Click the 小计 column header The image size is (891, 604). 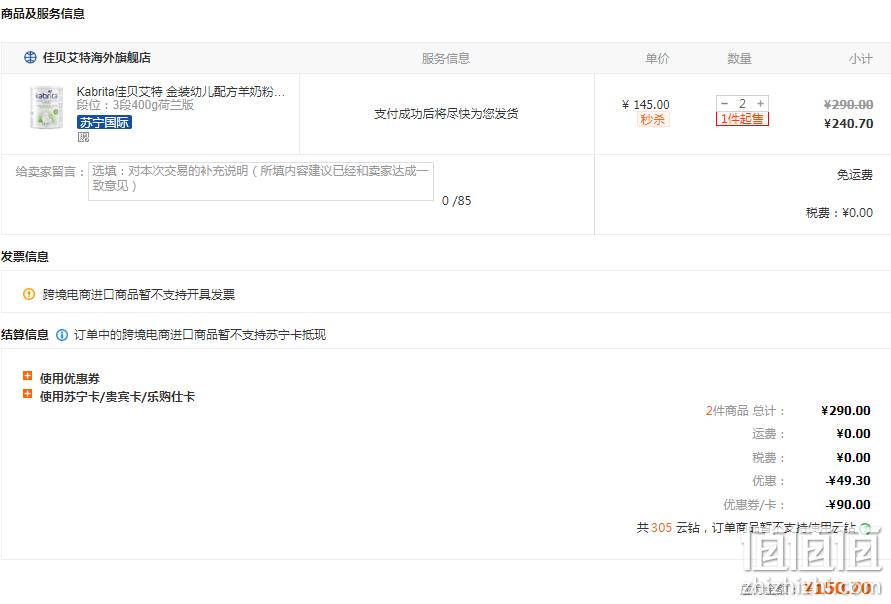coord(861,58)
